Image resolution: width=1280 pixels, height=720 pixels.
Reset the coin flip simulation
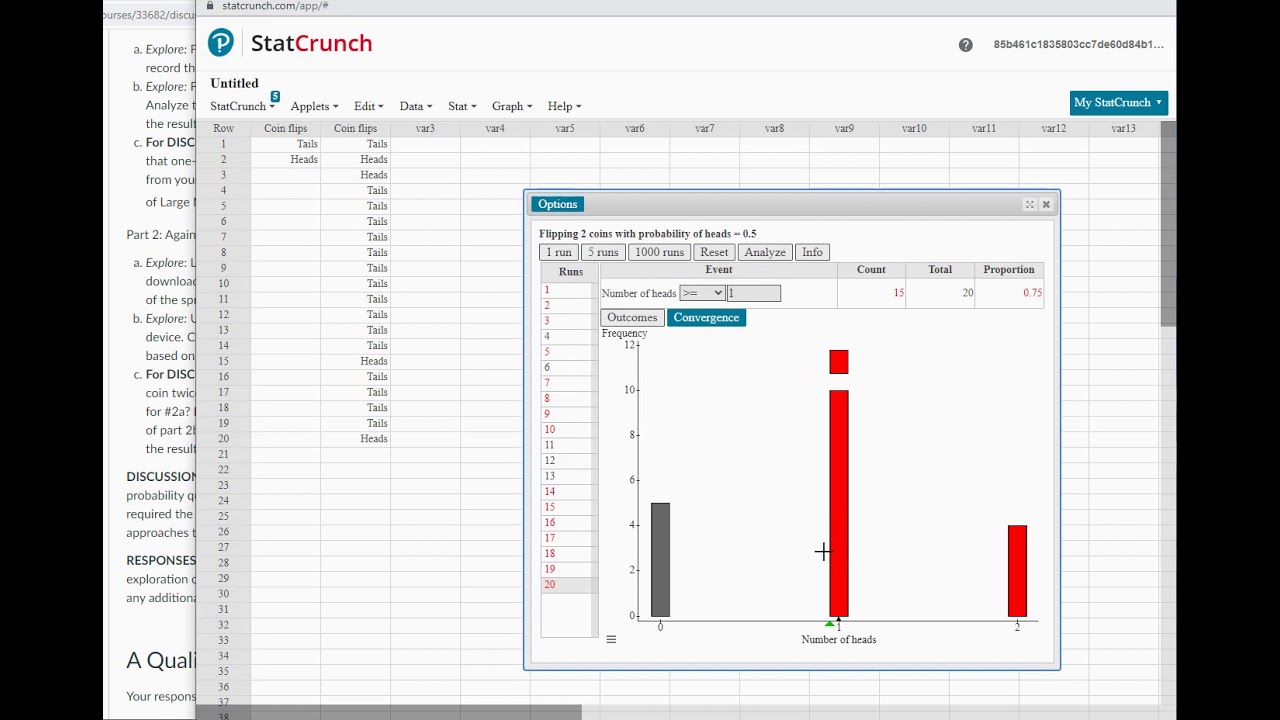tap(714, 252)
